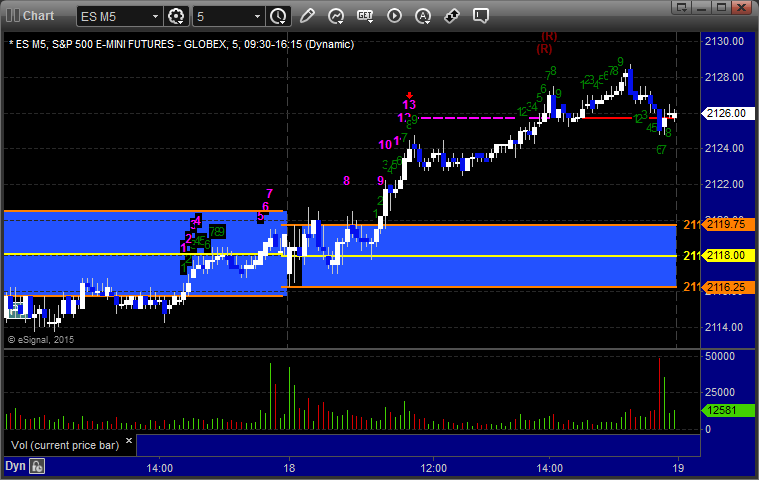Click the magenta 7 countdown number
759x480 pixels.
(x=269, y=194)
